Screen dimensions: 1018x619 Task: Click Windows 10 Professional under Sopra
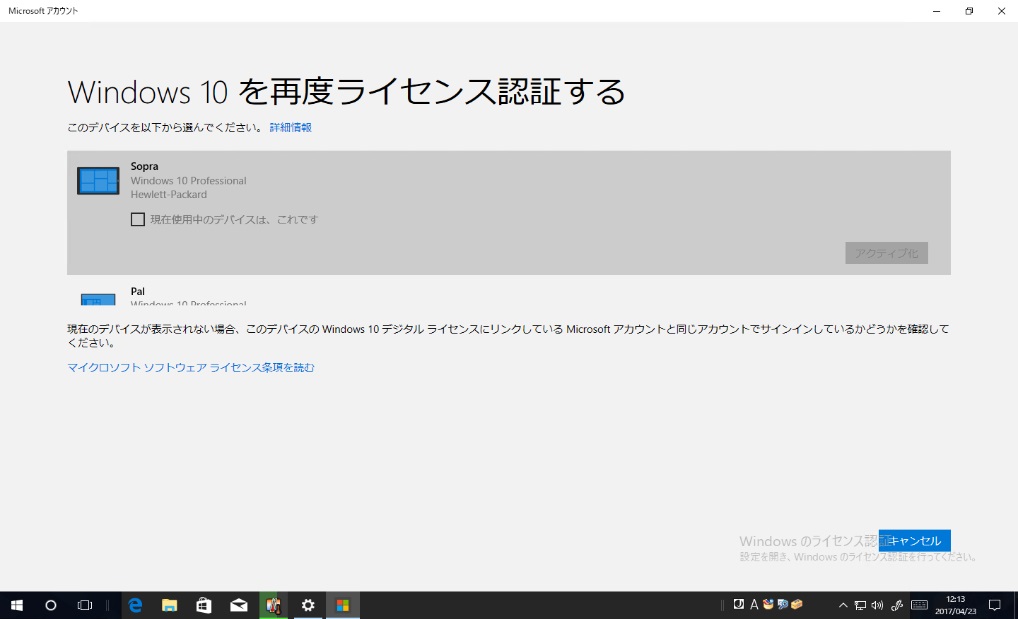click(x=188, y=181)
